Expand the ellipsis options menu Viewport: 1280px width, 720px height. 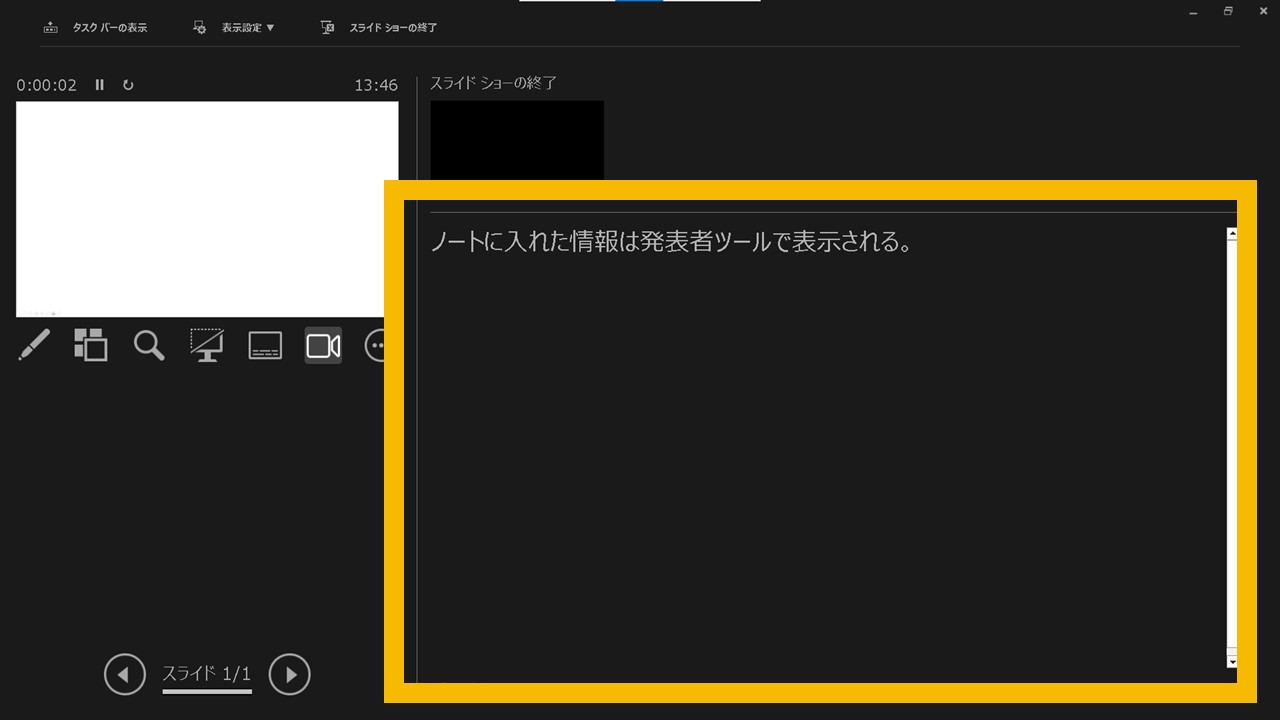378,345
